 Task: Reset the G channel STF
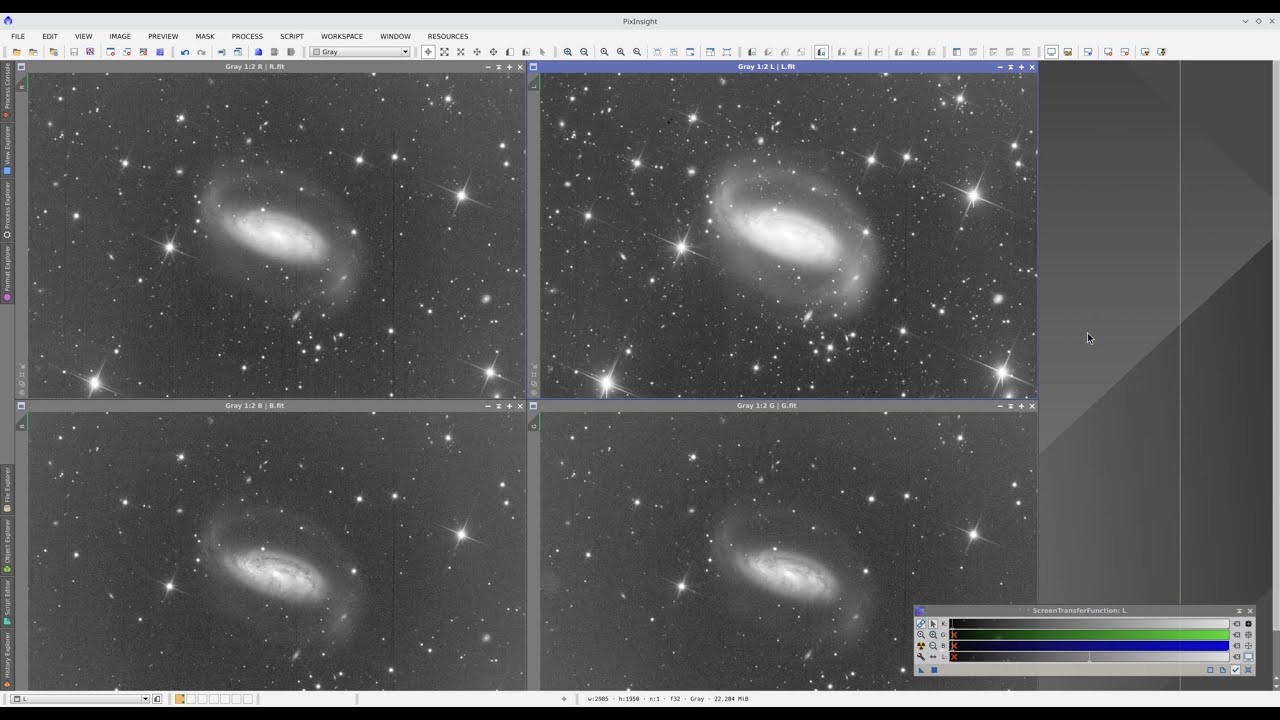(x=1236, y=634)
